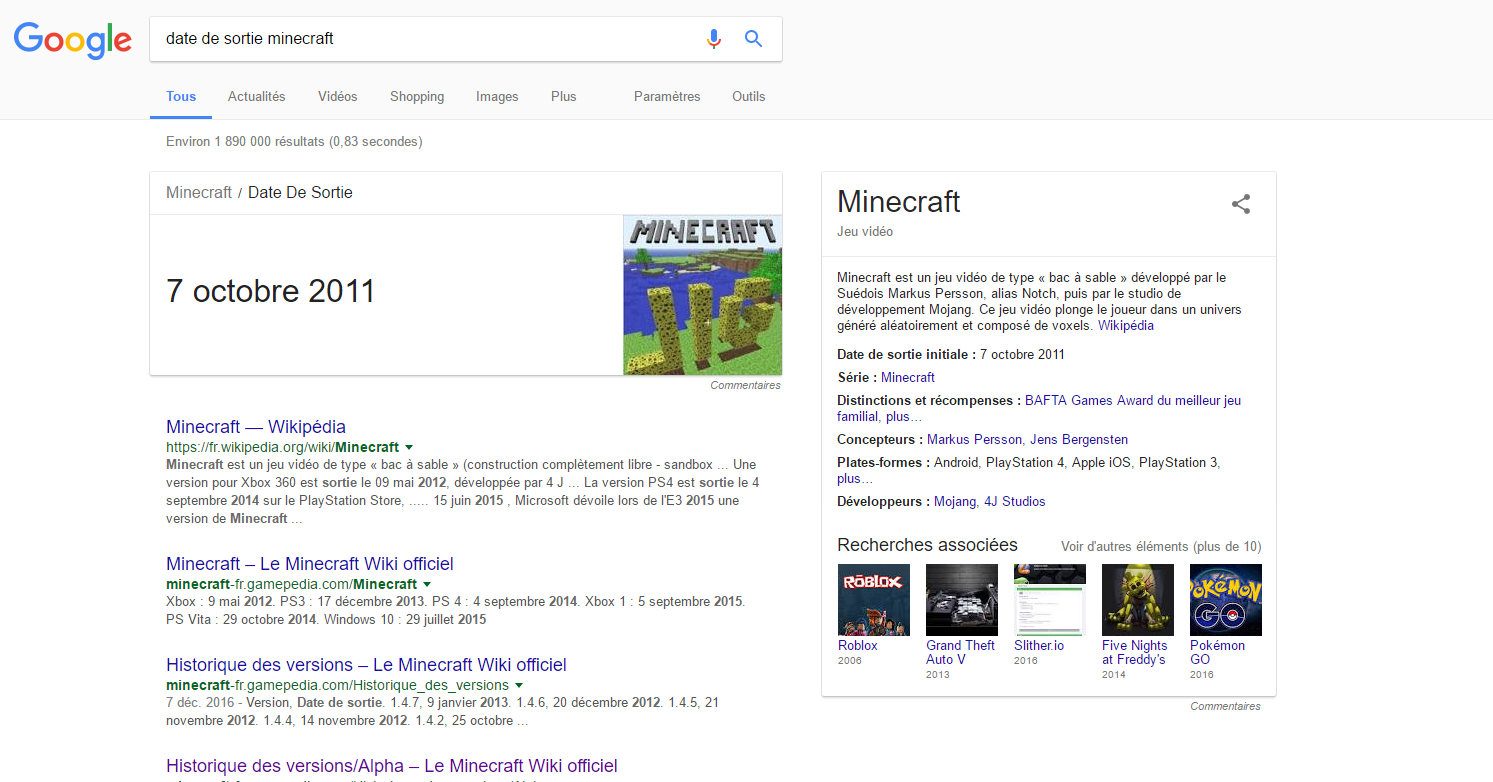
Task: Submit search with the magnifying glass icon
Action: [x=754, y=39]
